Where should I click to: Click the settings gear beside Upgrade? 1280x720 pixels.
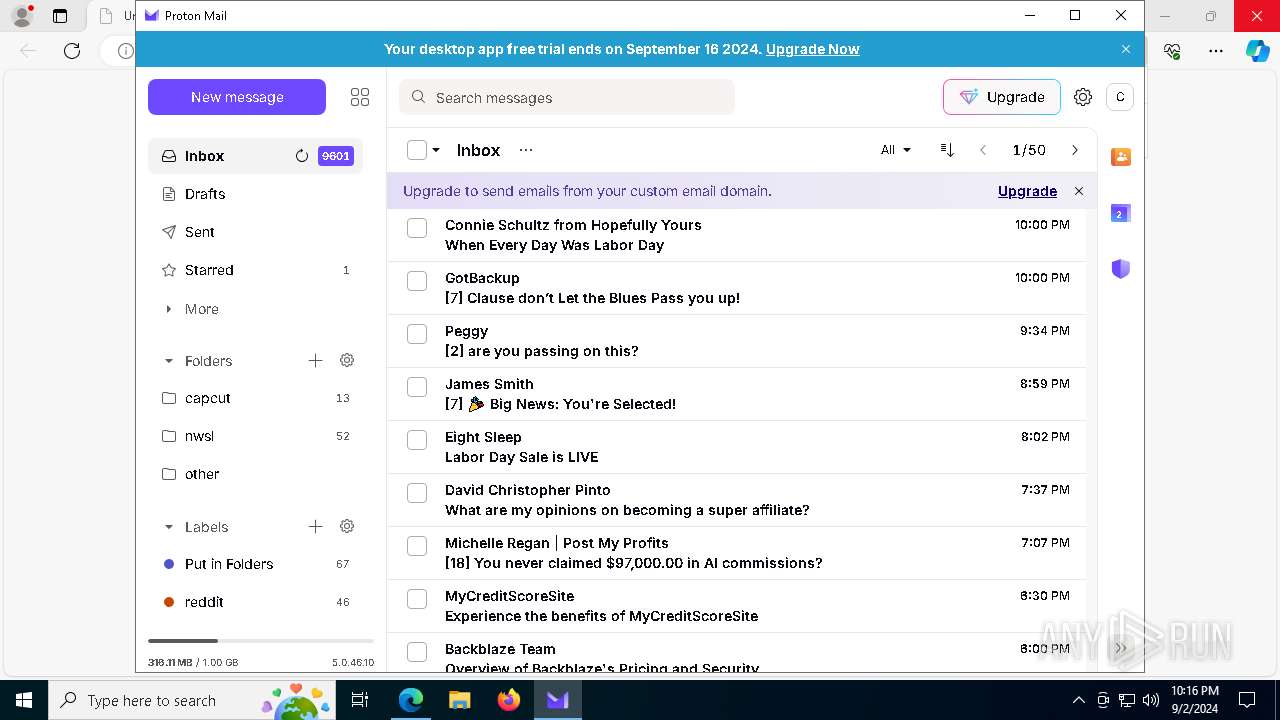pos(1083,97)
